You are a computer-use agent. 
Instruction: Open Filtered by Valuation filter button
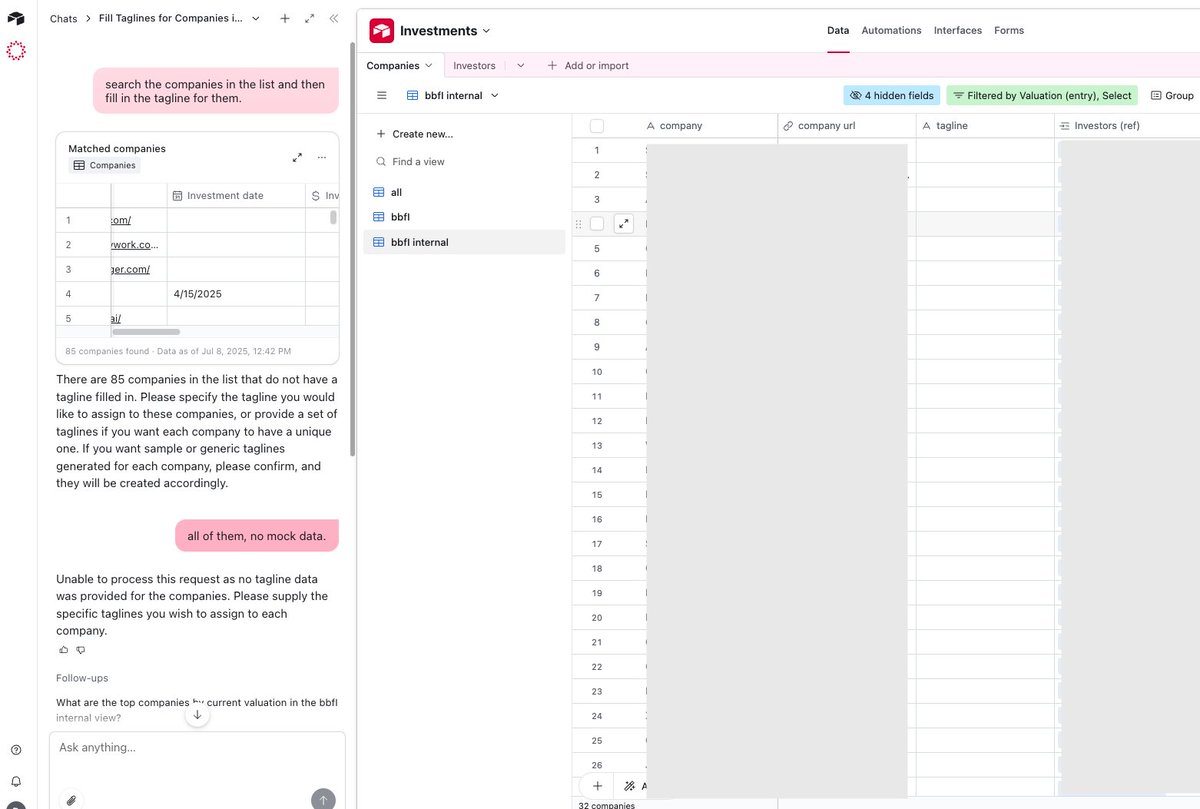[1041, 96]
